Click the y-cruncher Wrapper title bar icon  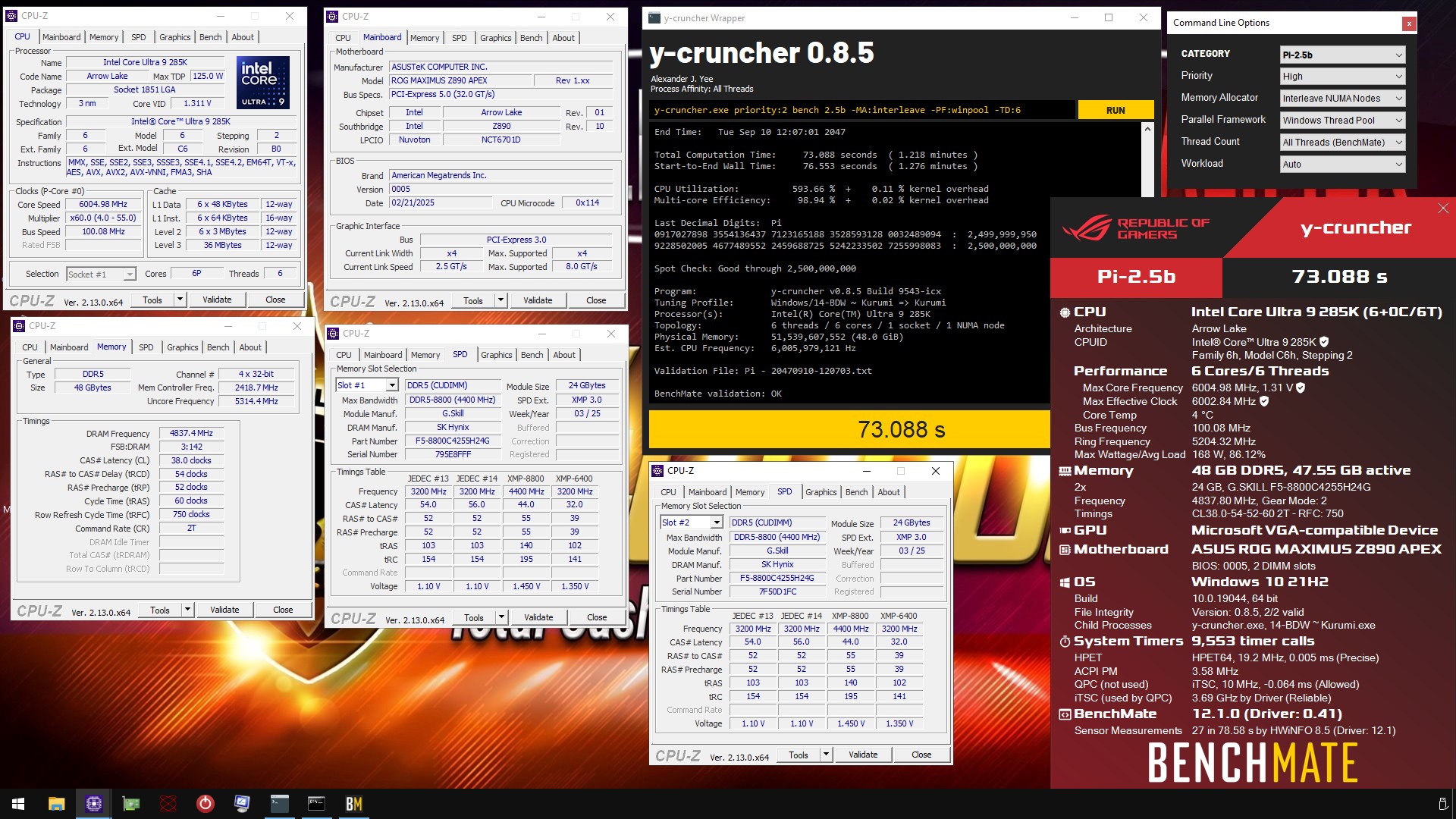click(654, 17)
